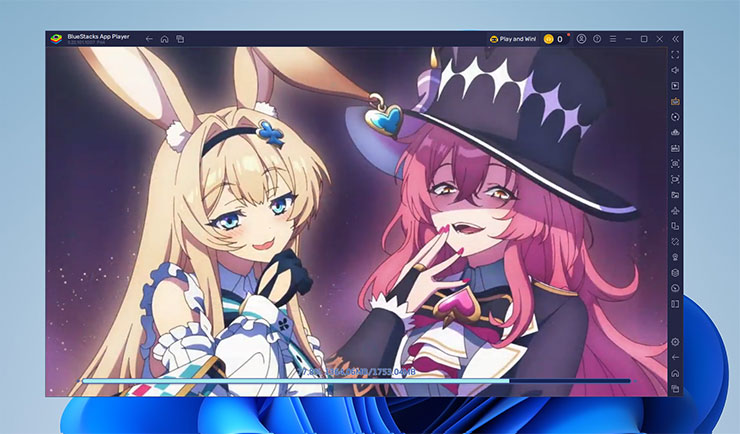
Task: Open recent apps from title bar
Action: tap(180, 39)
